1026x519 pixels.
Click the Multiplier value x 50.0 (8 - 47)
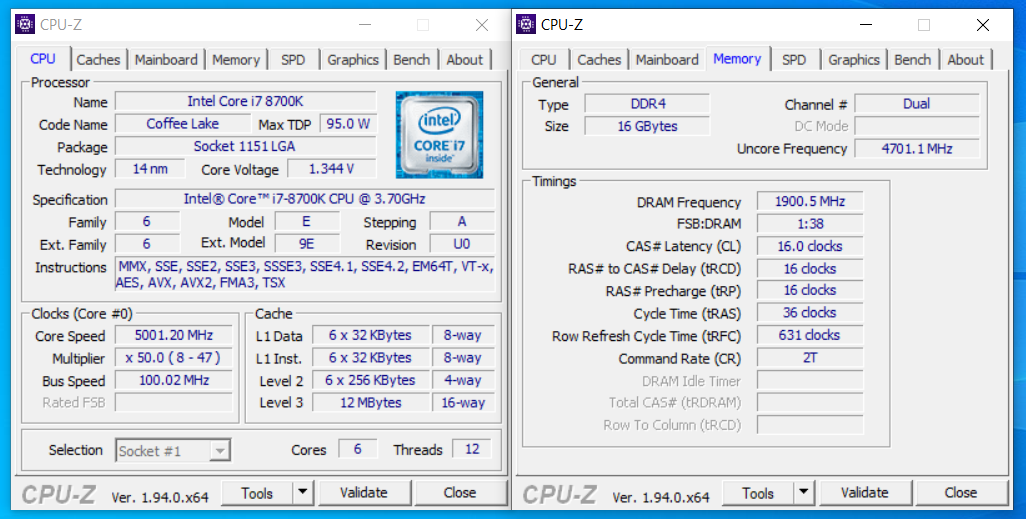tap(173, 357)
